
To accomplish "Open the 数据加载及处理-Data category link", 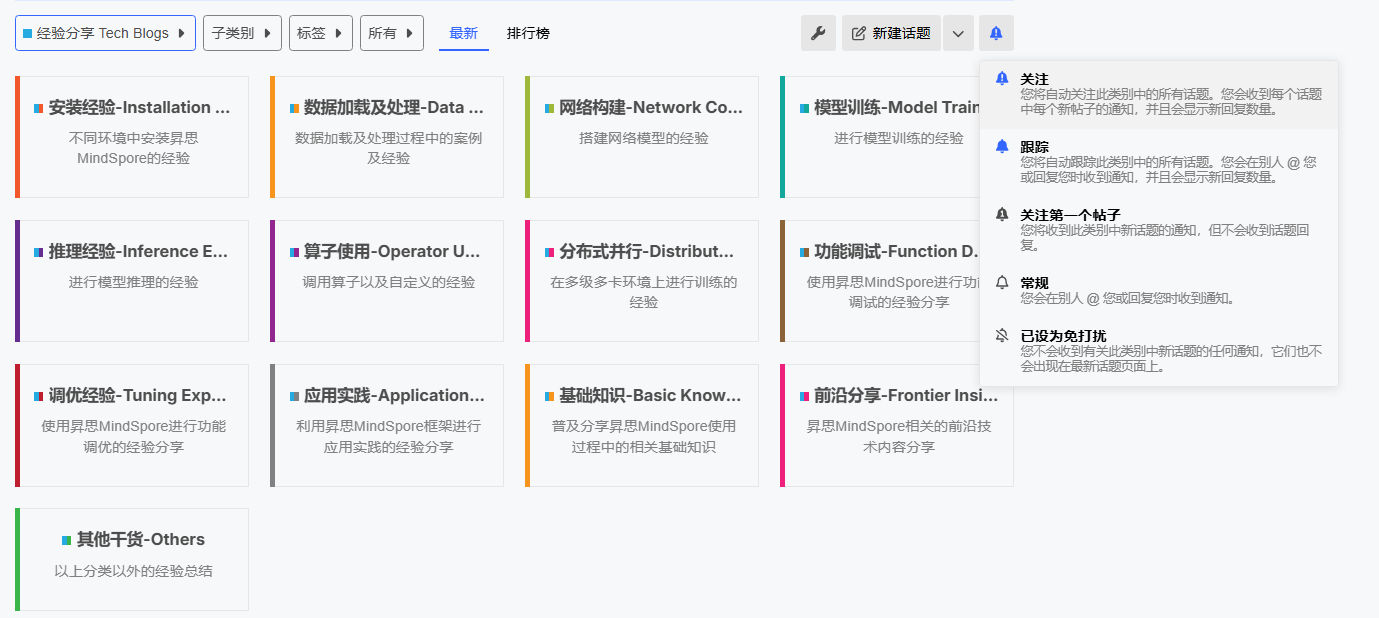I will (x=393, y=108).
